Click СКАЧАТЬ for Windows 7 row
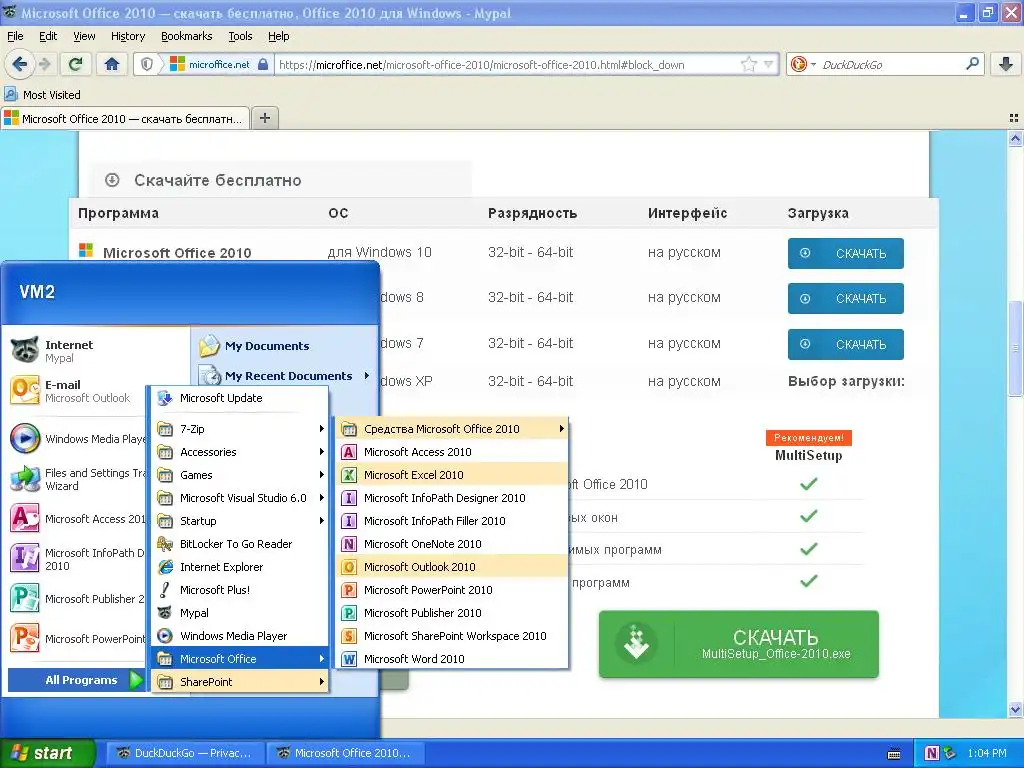 click(x=845, y=344)
